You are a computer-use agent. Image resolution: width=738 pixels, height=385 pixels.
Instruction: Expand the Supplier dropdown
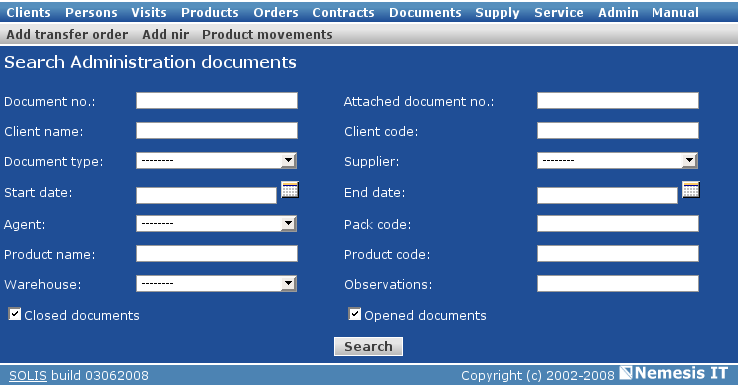pos(618,160)
